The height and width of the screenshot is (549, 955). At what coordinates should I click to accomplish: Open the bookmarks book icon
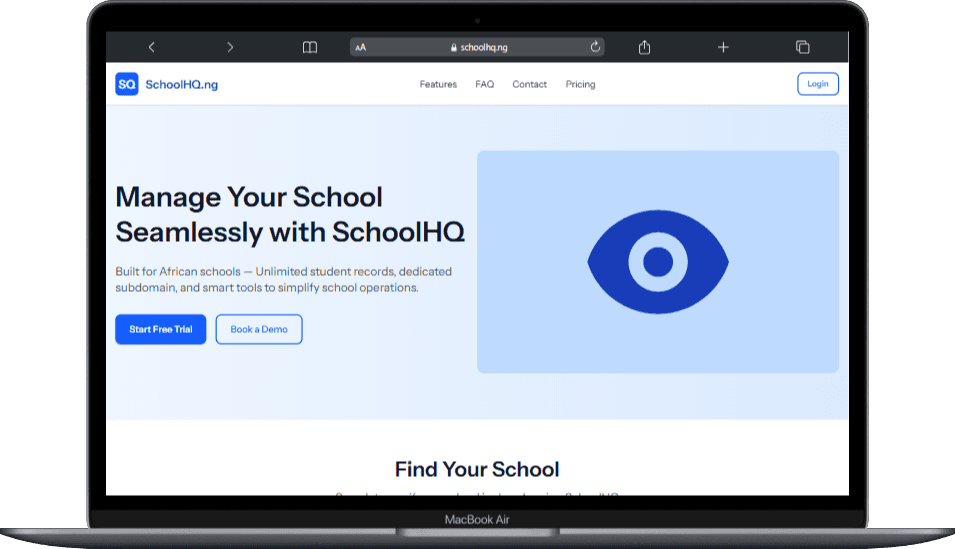pos(310,47)
